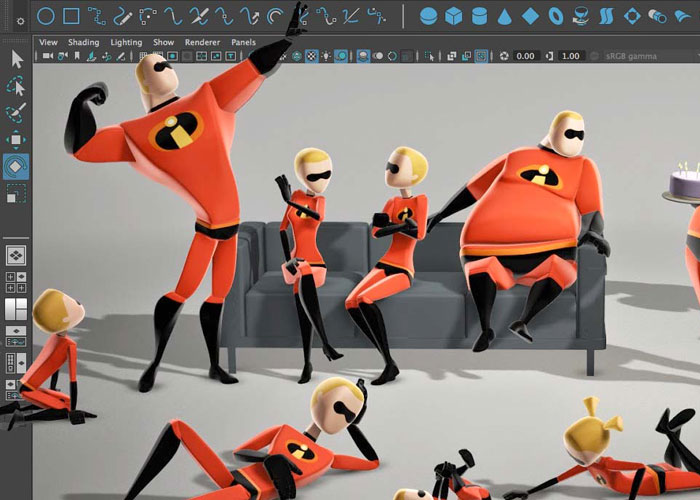Select the NURBS Circle shelf tool
The image size is (700, 500).
click(x=46, y=16)
